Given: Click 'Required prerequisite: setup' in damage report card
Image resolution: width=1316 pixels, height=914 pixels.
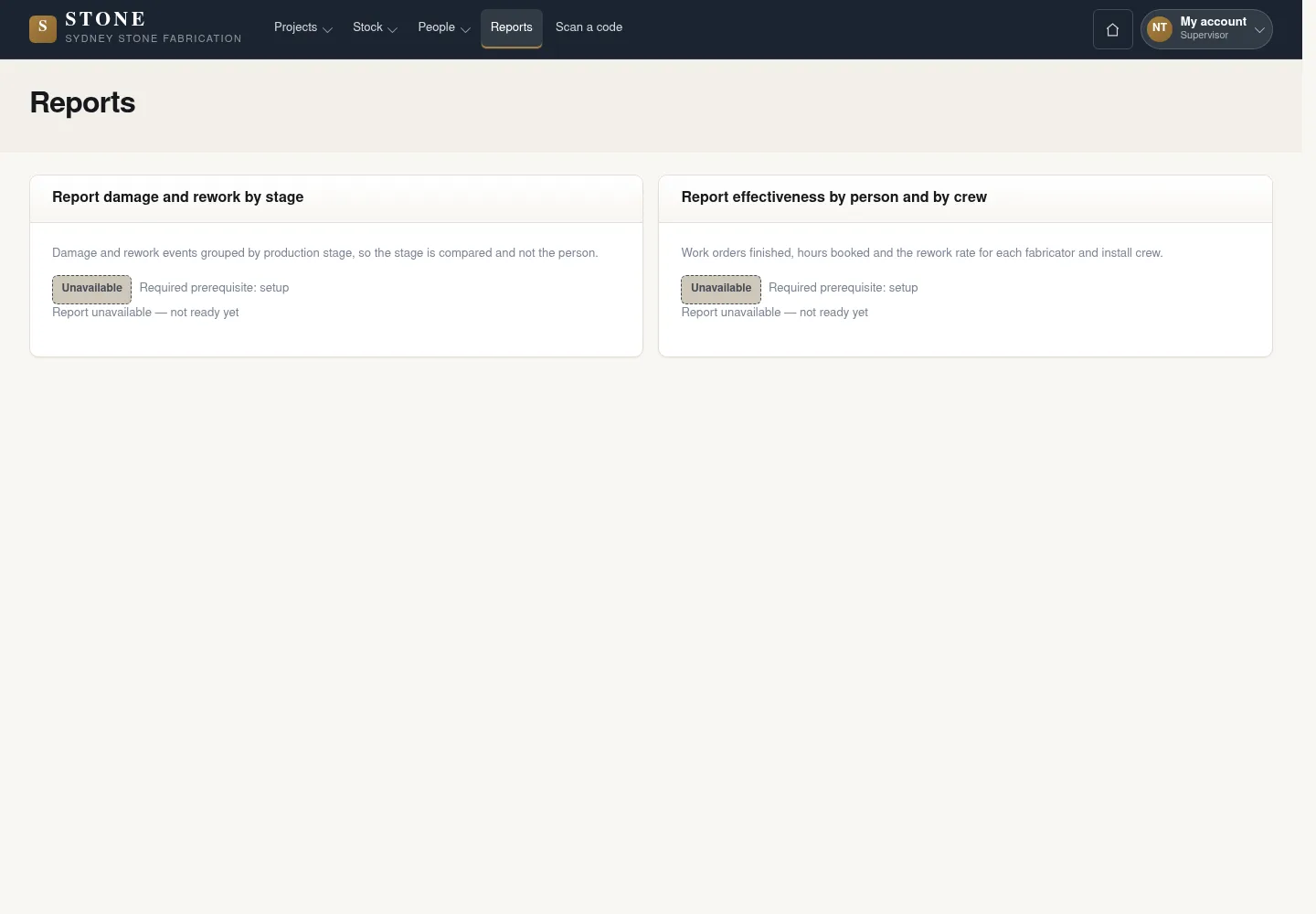Looking at the screenshot, I should click(x=214, y=288).
